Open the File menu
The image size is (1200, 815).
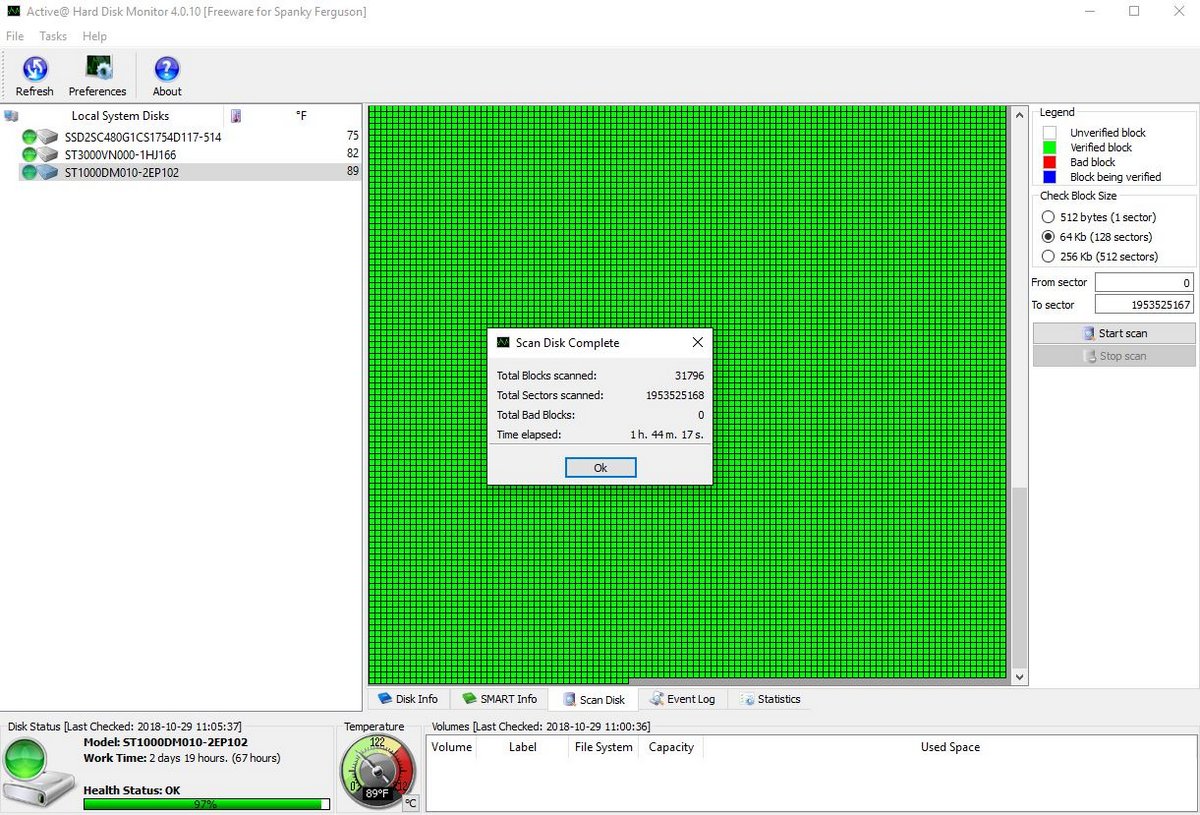(14, 36)
